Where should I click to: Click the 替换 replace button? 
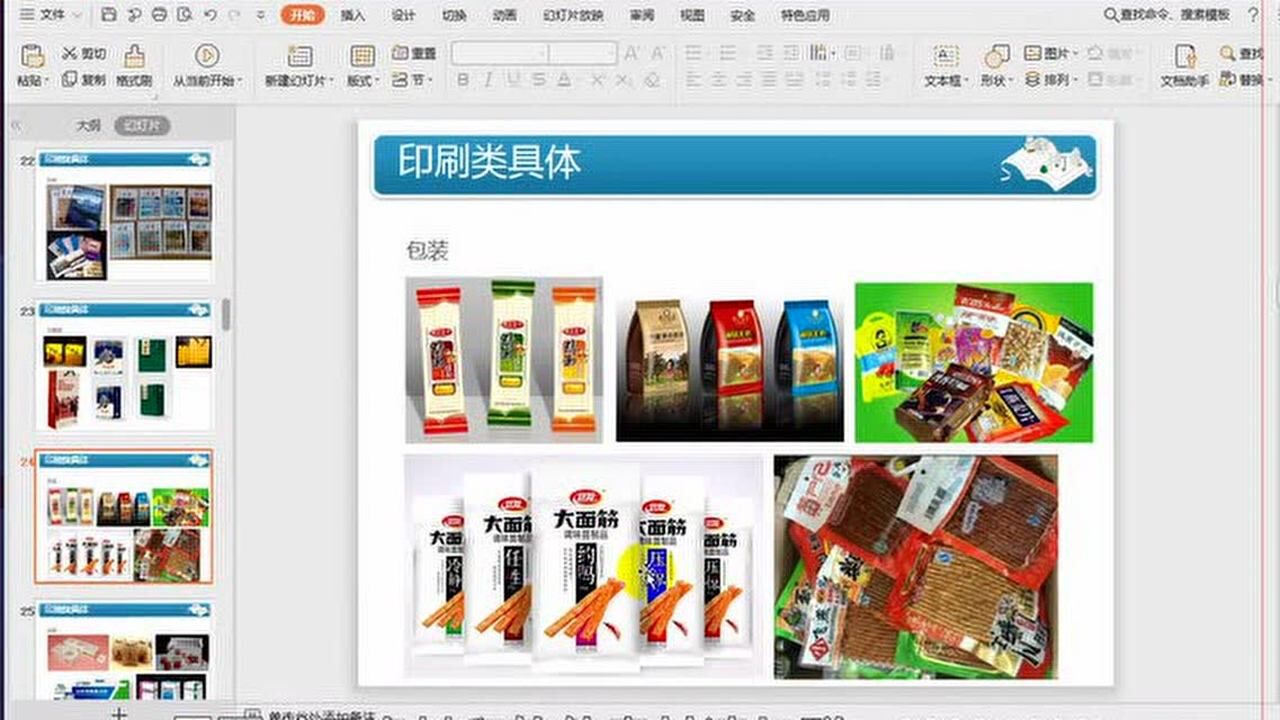pos(1243,79)
